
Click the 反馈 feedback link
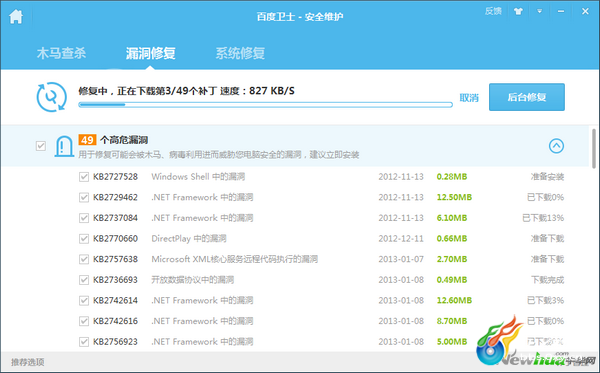point(493,11)
